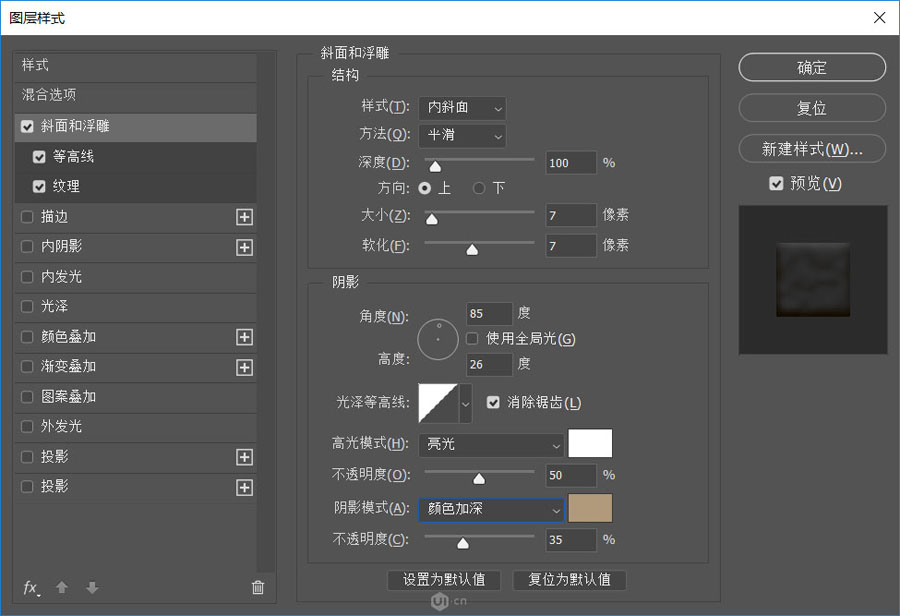
Task: Click the delete effect trash icon
Action: (x=257, y=588)
